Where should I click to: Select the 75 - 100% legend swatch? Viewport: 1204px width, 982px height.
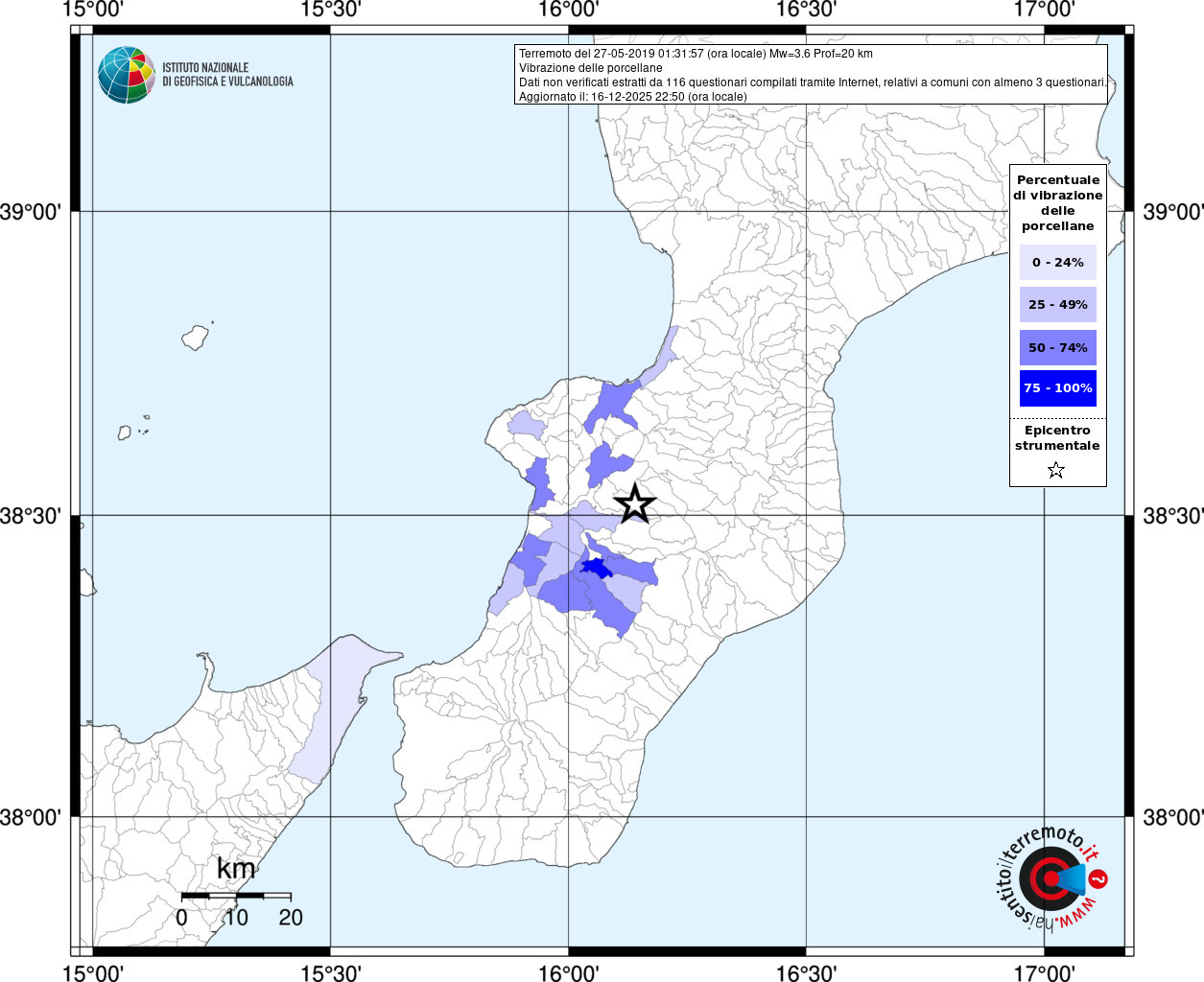pyautogui.click(x=1058, y=387)
